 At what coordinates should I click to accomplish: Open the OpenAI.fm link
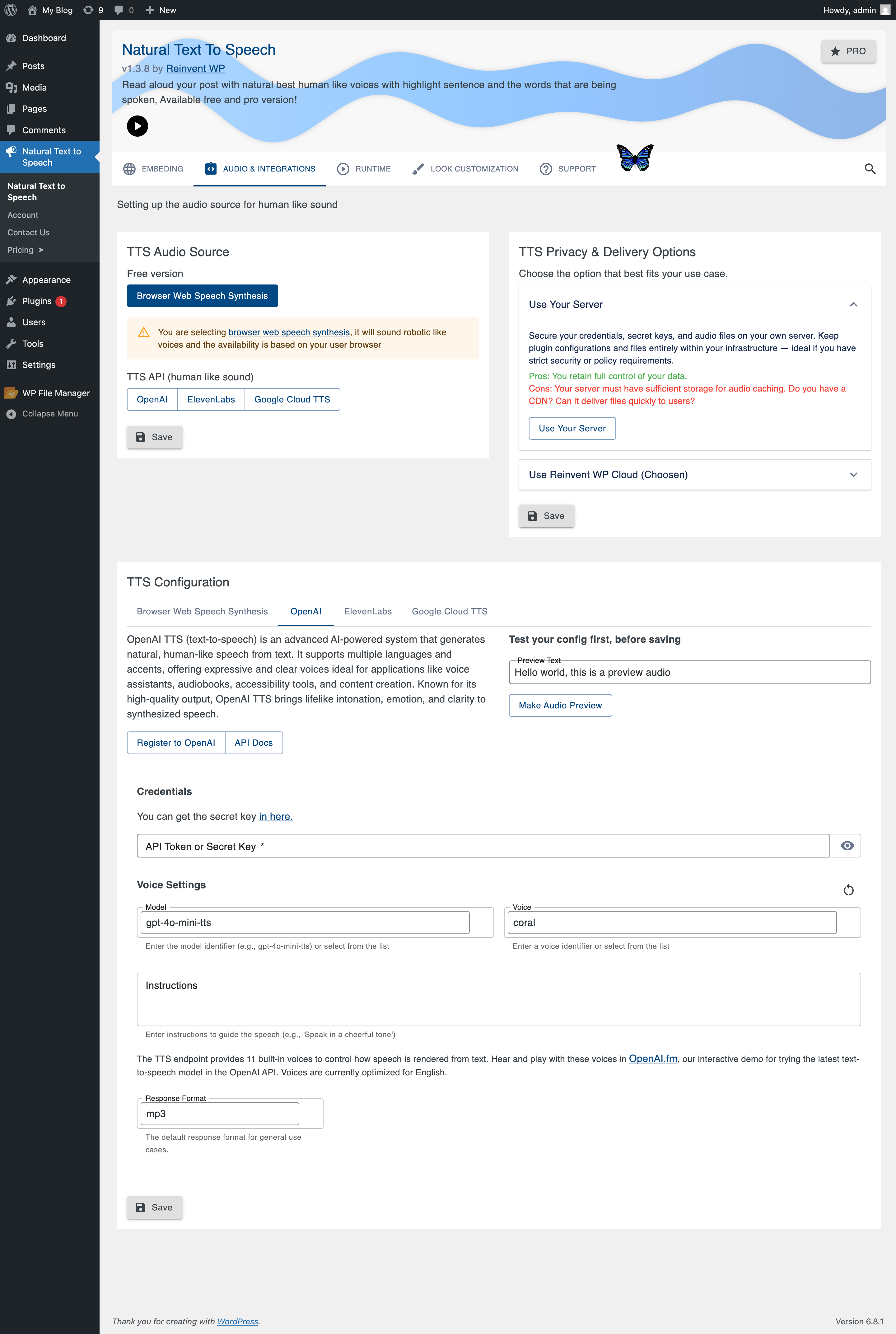(x=653, y=1059)
